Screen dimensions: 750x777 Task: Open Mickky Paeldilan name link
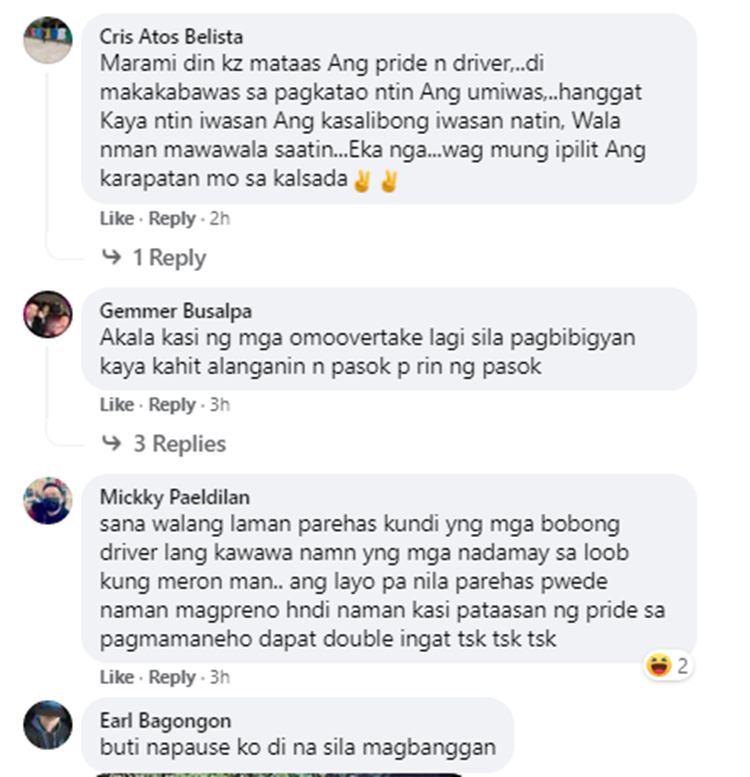click(175, 497)
